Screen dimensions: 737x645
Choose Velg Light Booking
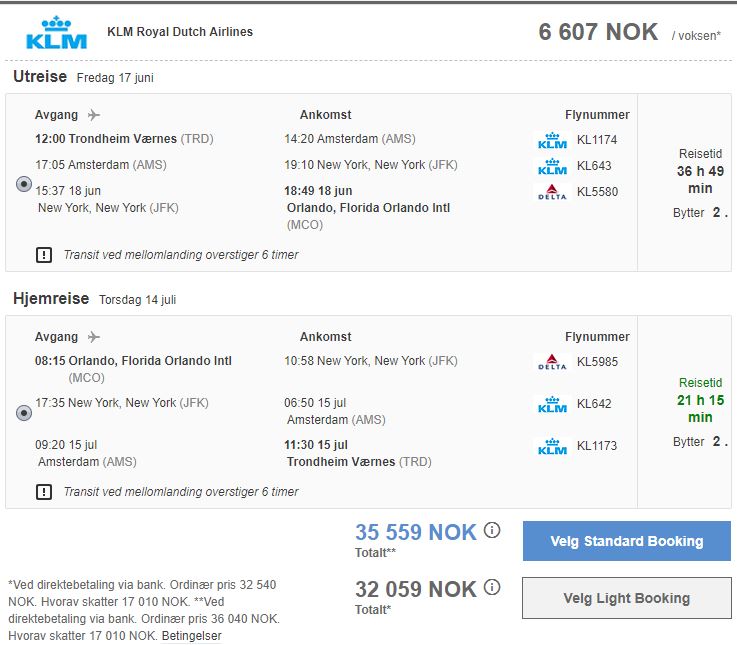click(x=627, y=598)
